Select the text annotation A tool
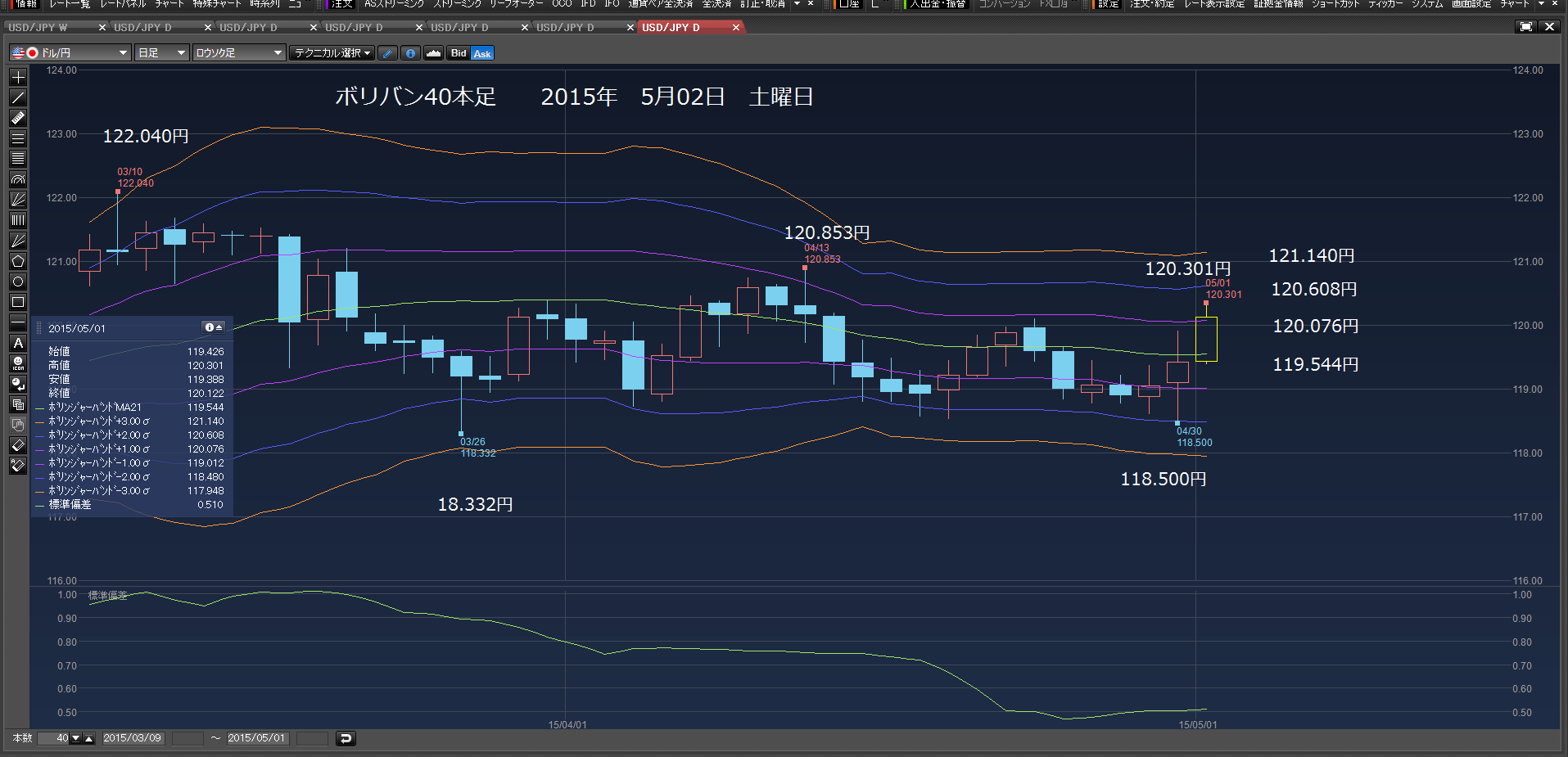This screenshot has height=757, width=1568. [x=18, y=343]
